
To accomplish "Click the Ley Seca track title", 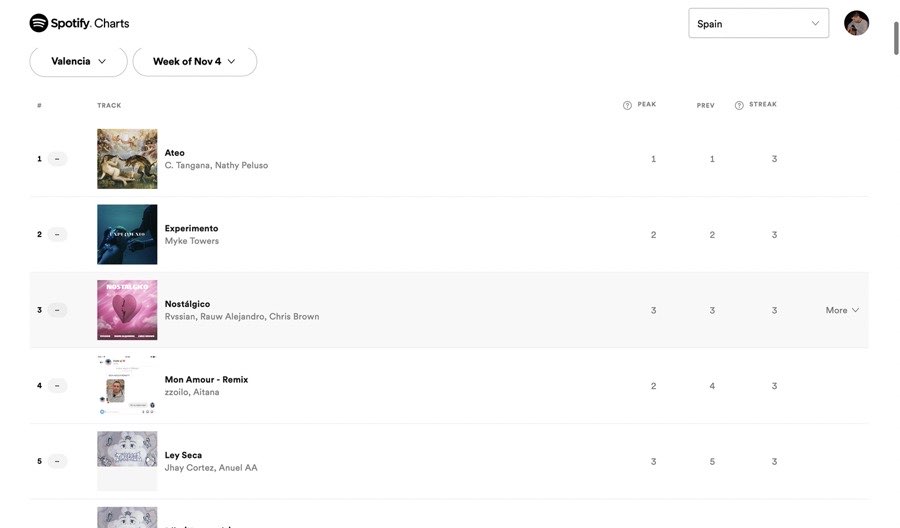I will pyautogui.click(x=183, y=455).
